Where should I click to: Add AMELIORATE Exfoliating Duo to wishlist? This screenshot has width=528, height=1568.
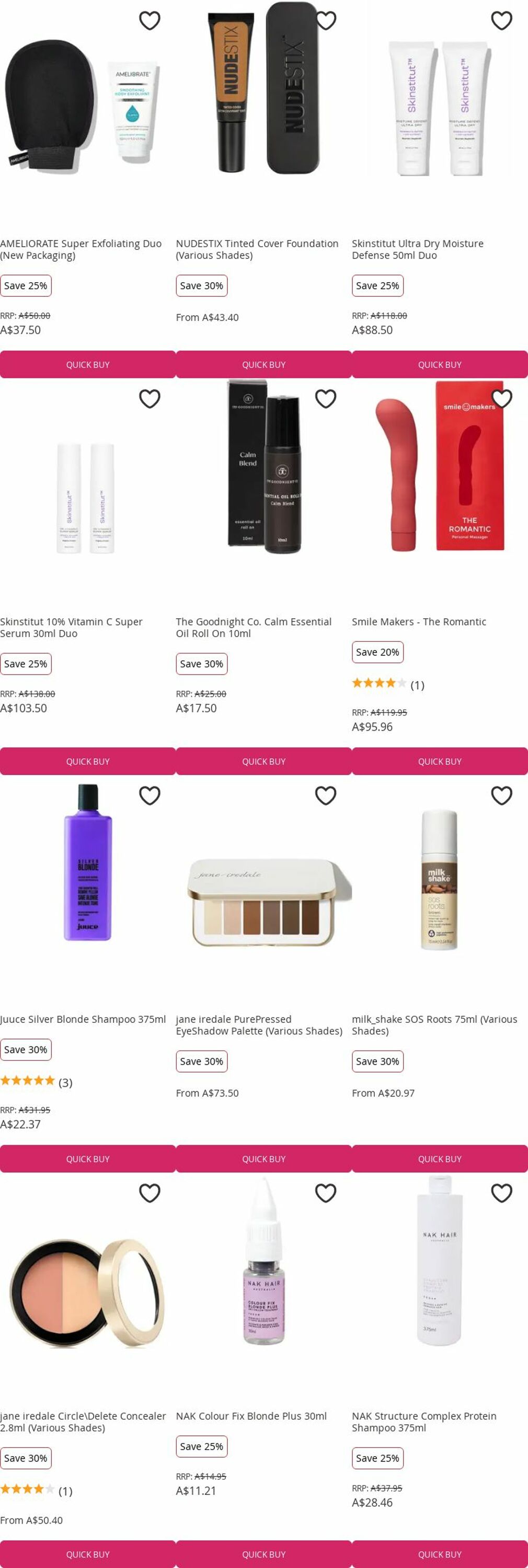click(x=149, y=21)
